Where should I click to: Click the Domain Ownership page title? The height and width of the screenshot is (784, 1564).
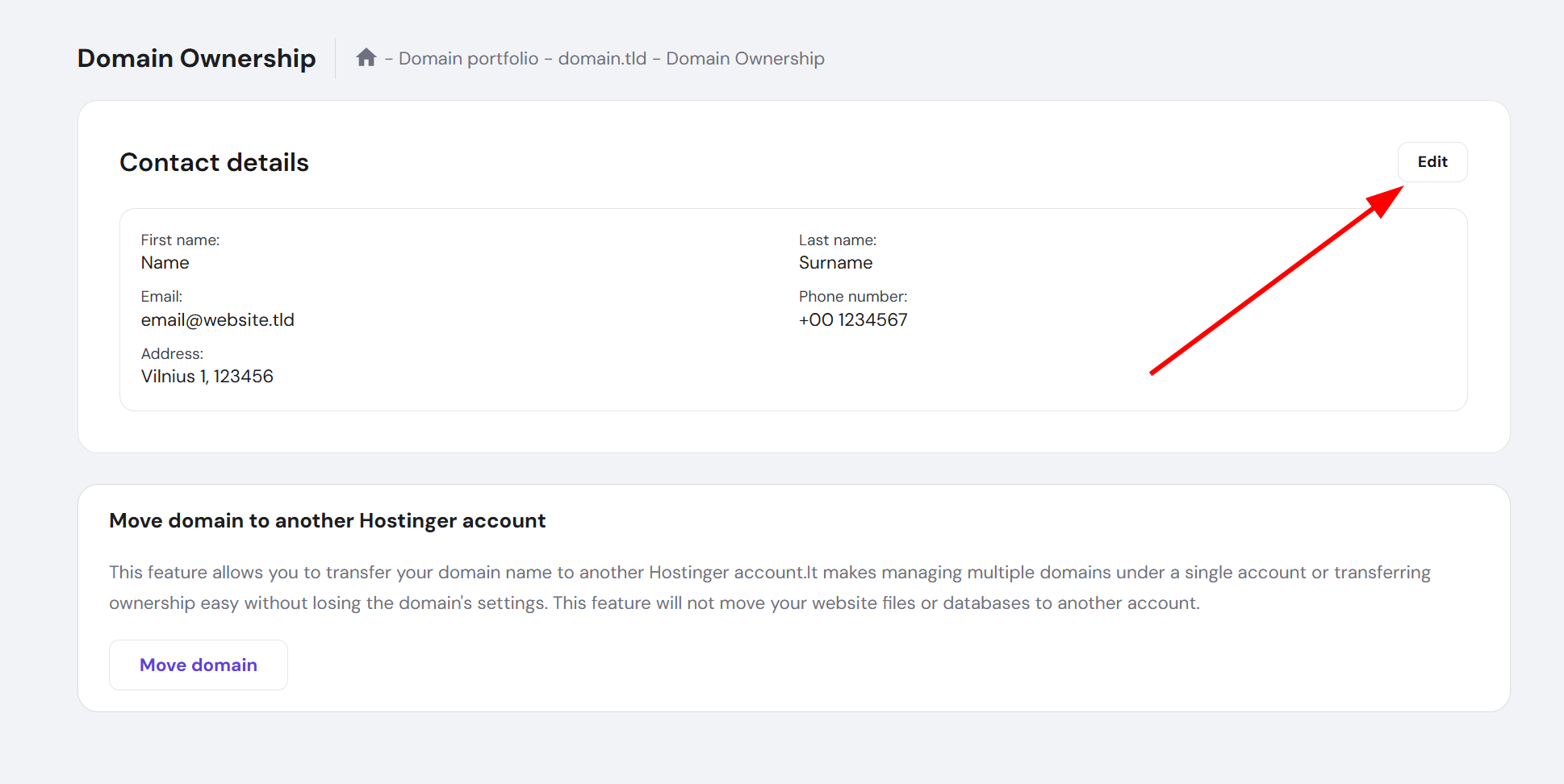tap(196, 58)
